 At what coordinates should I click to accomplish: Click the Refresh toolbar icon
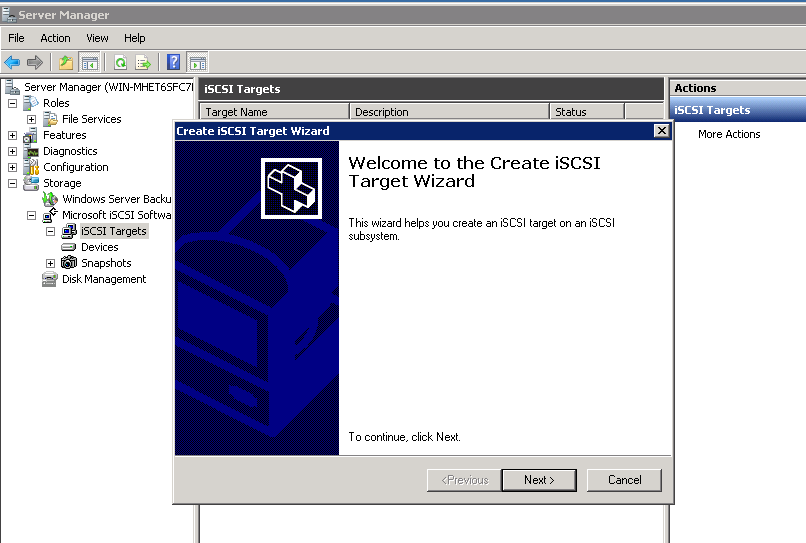[x=121, y=62]
